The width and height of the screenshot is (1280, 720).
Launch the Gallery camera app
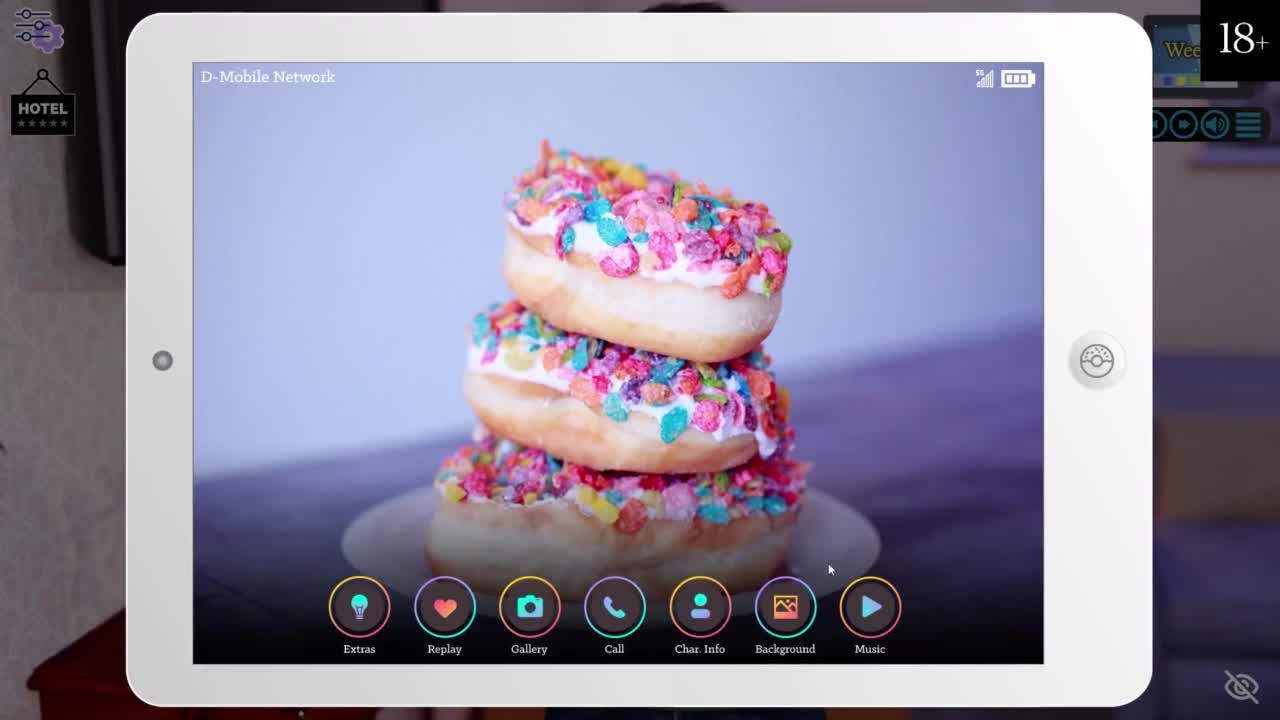pos(530,607)
